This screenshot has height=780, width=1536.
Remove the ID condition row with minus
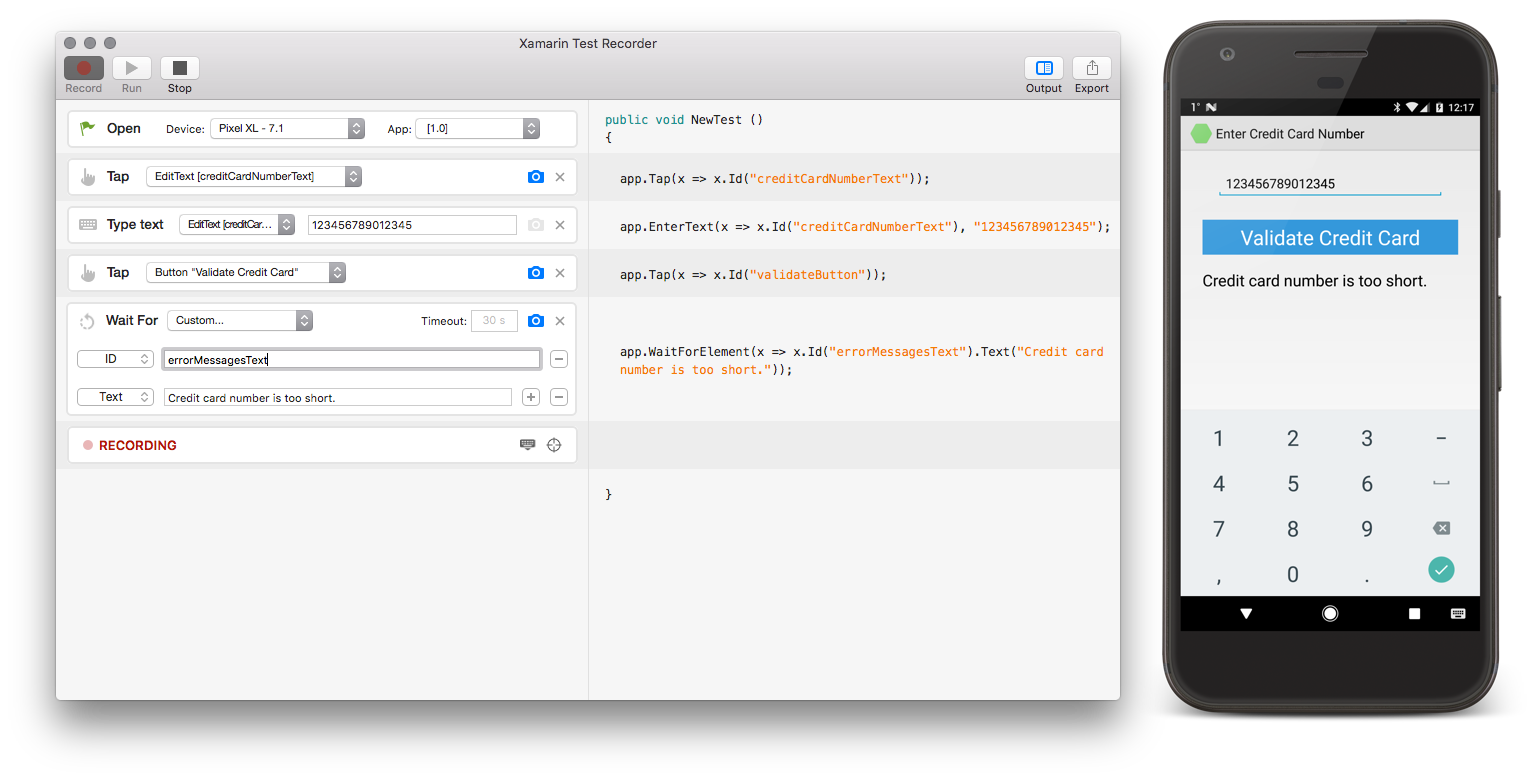[x=559, y=359]
